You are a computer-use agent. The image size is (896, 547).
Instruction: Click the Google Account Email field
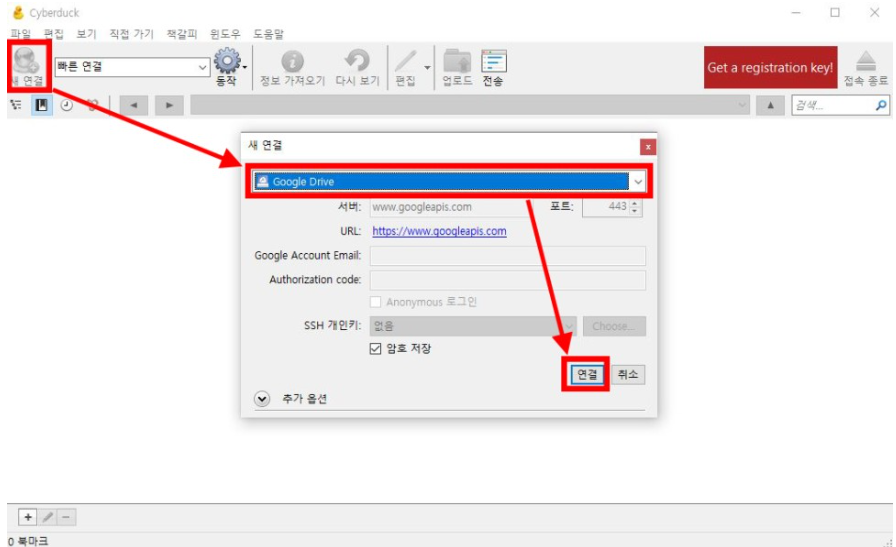[507, 255]
